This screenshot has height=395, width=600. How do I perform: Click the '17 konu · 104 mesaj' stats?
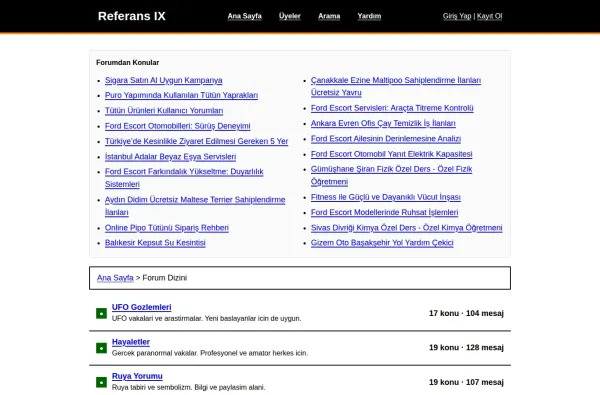click(x=466, y=313)
